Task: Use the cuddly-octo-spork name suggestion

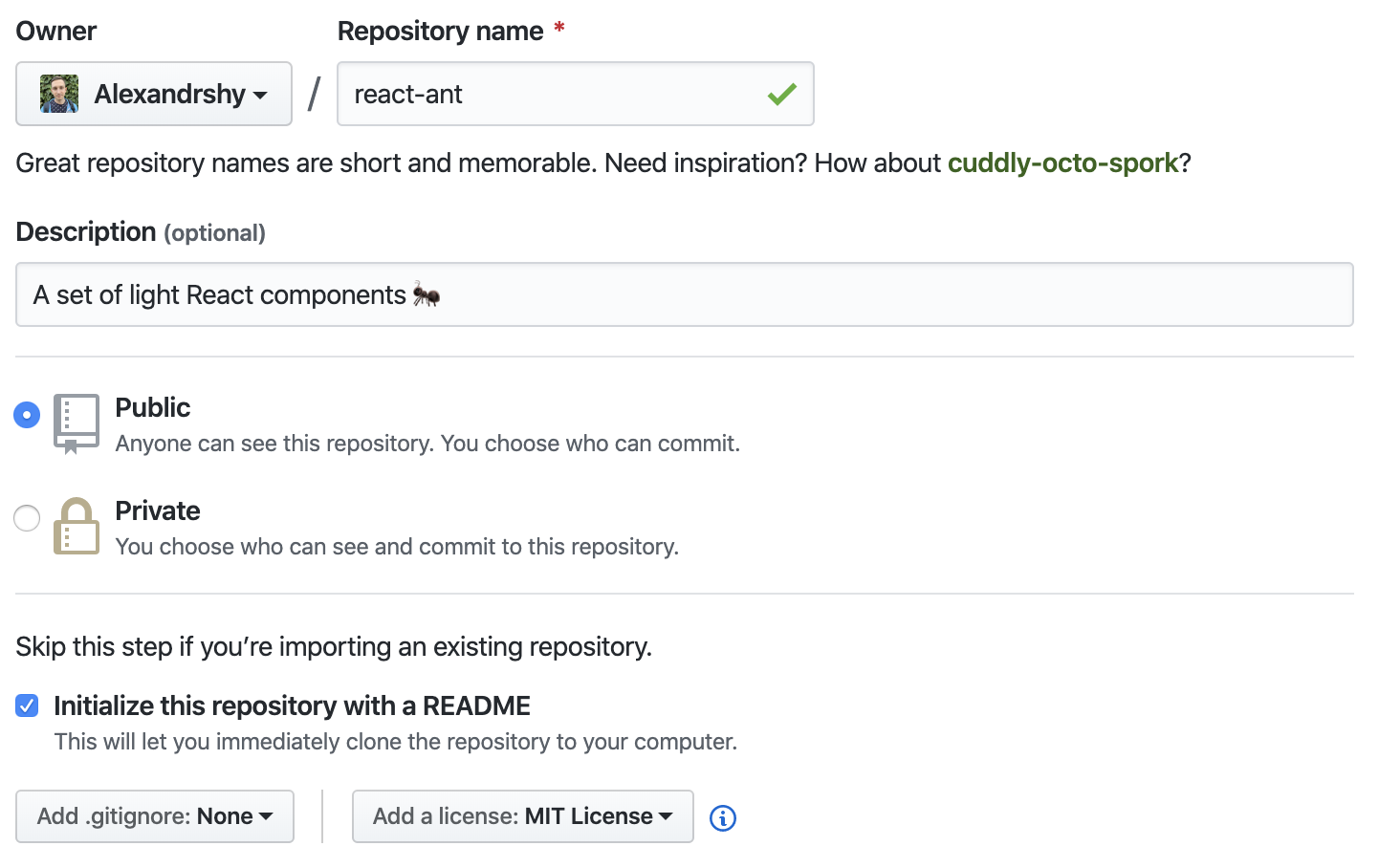Action: click(1062, 163)
